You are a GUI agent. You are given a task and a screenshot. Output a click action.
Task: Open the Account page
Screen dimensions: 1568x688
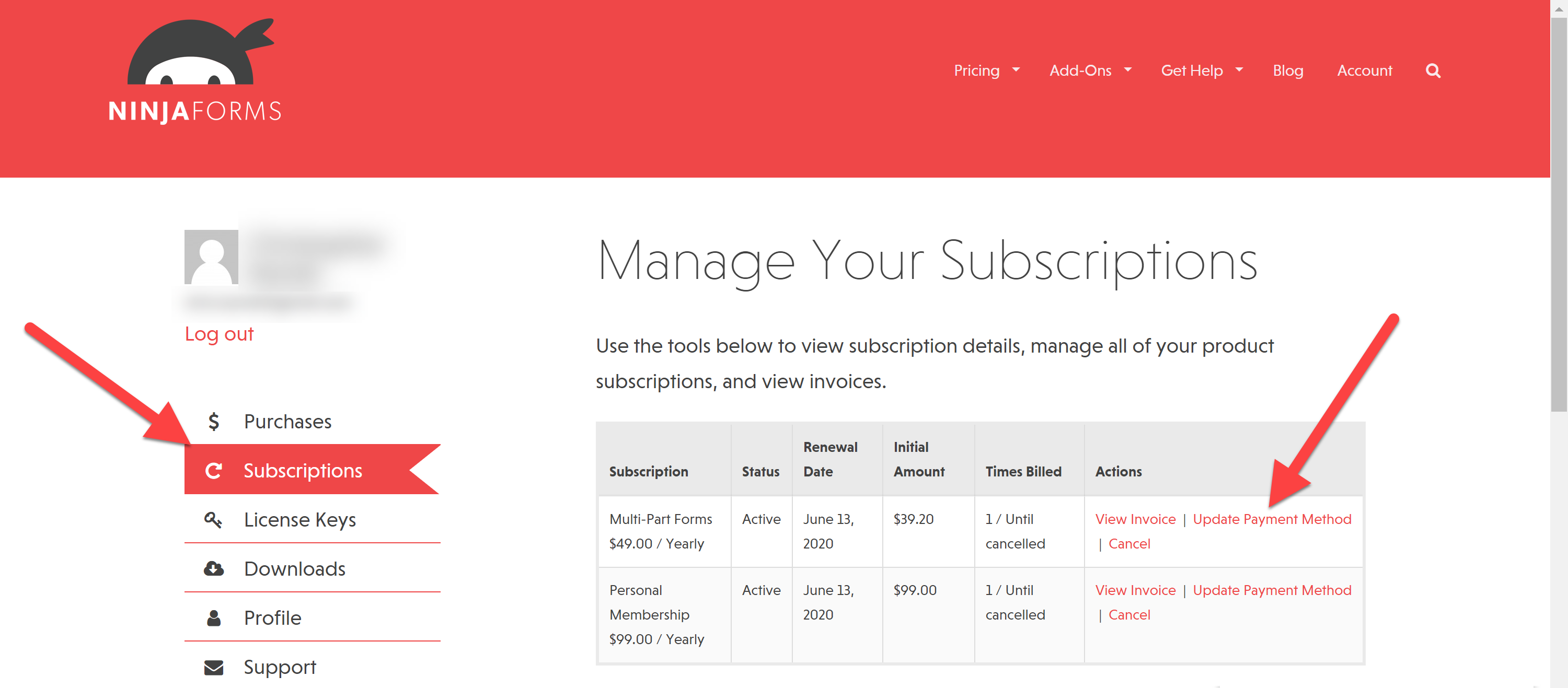(1364, 71)
